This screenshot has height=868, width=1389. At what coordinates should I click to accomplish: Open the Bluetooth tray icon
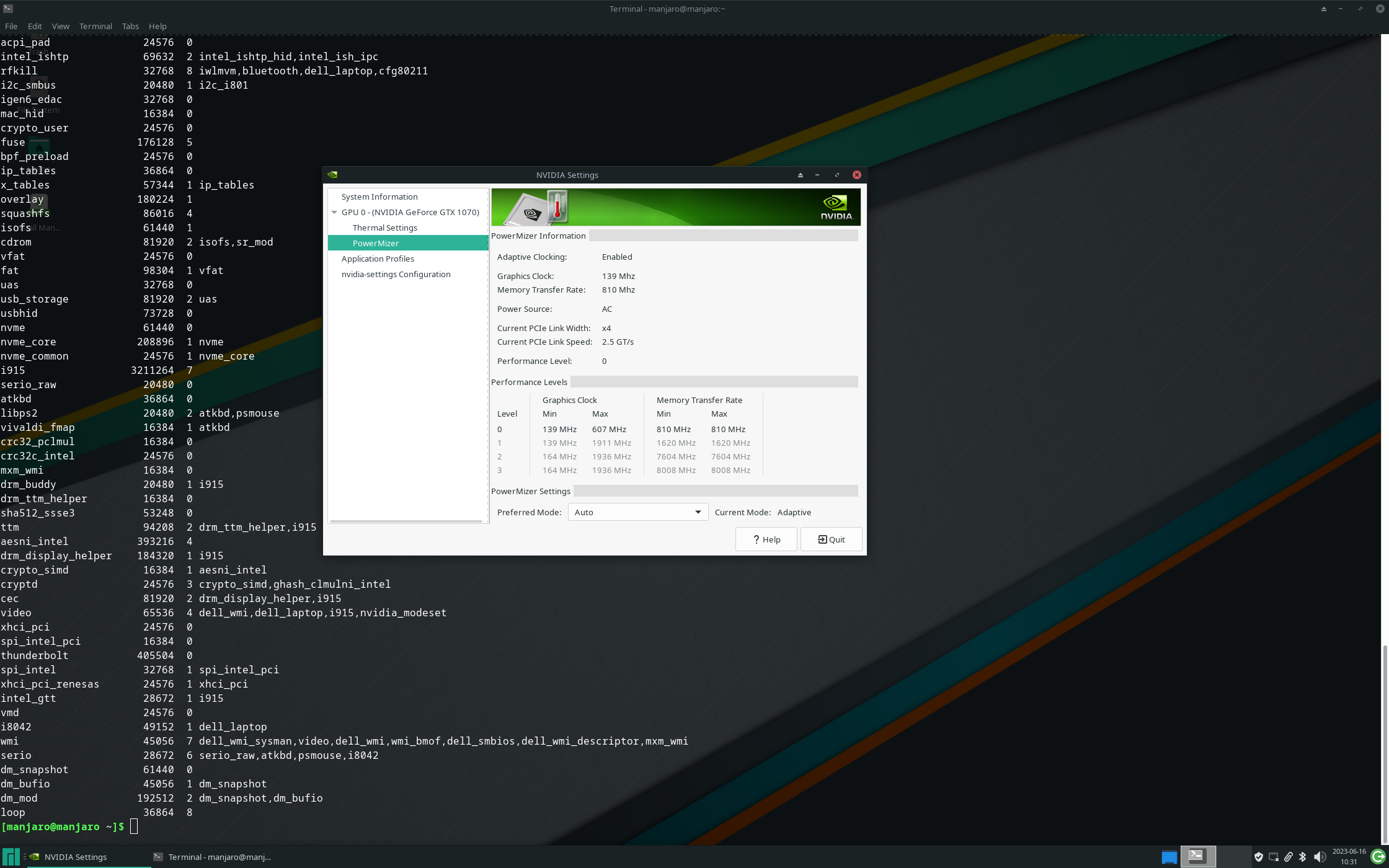coord(1303,857)
